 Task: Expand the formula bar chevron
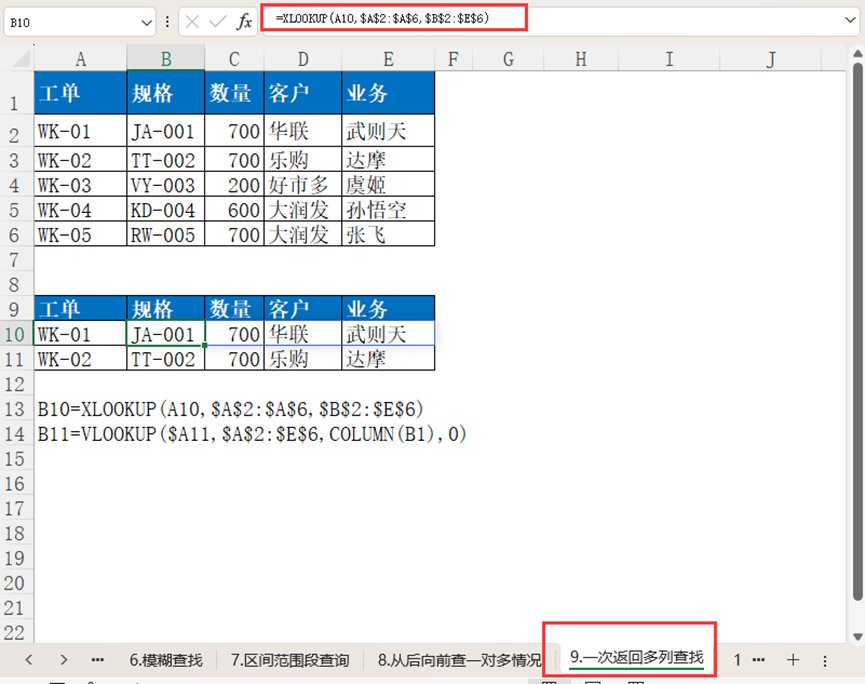click(850, 20)
